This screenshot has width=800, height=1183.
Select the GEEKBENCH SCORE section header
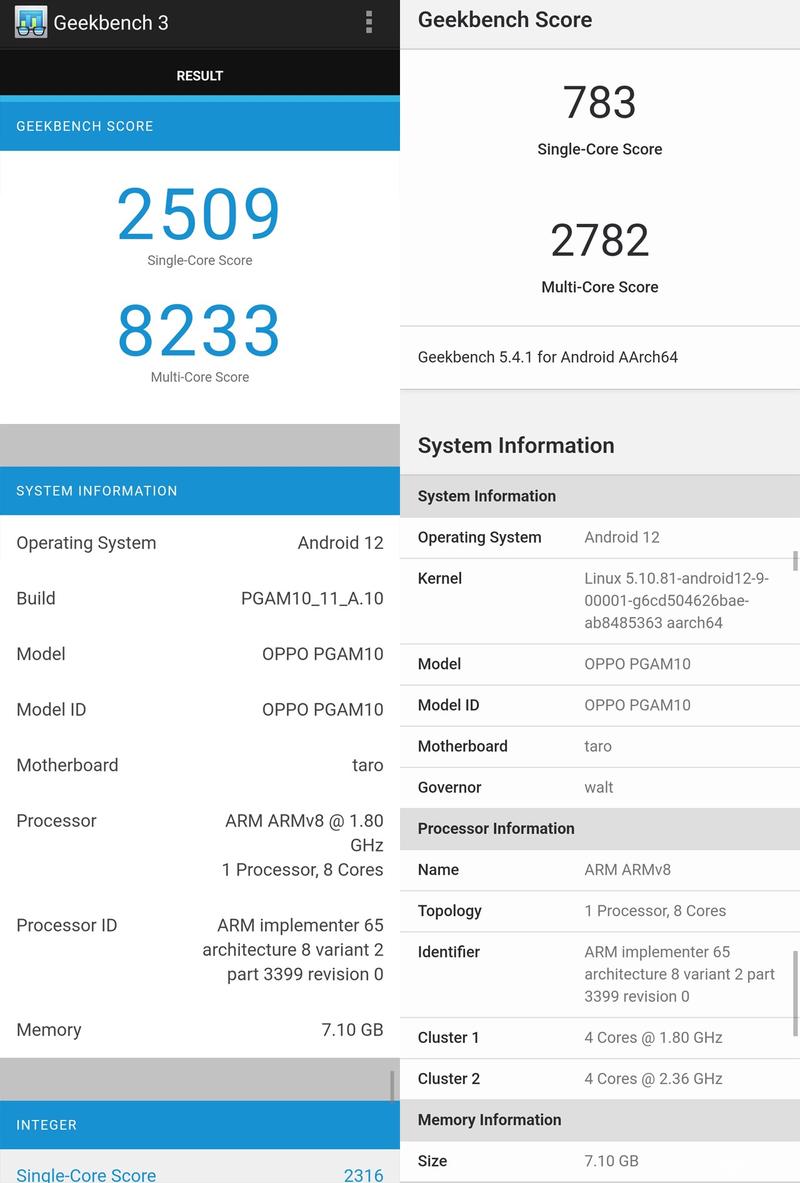[200, 126]
